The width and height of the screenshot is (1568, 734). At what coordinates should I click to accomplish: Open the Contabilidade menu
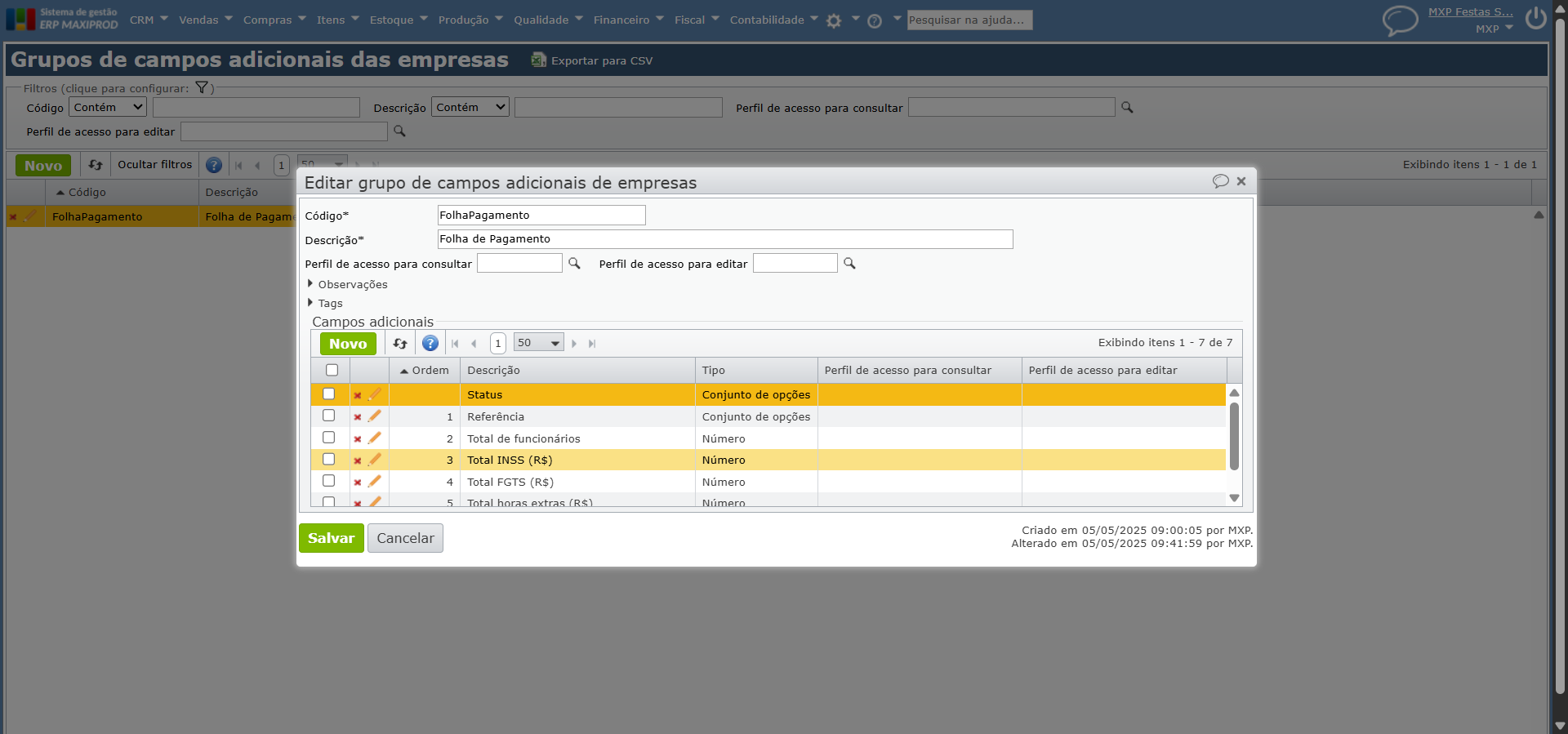point(774,20)
